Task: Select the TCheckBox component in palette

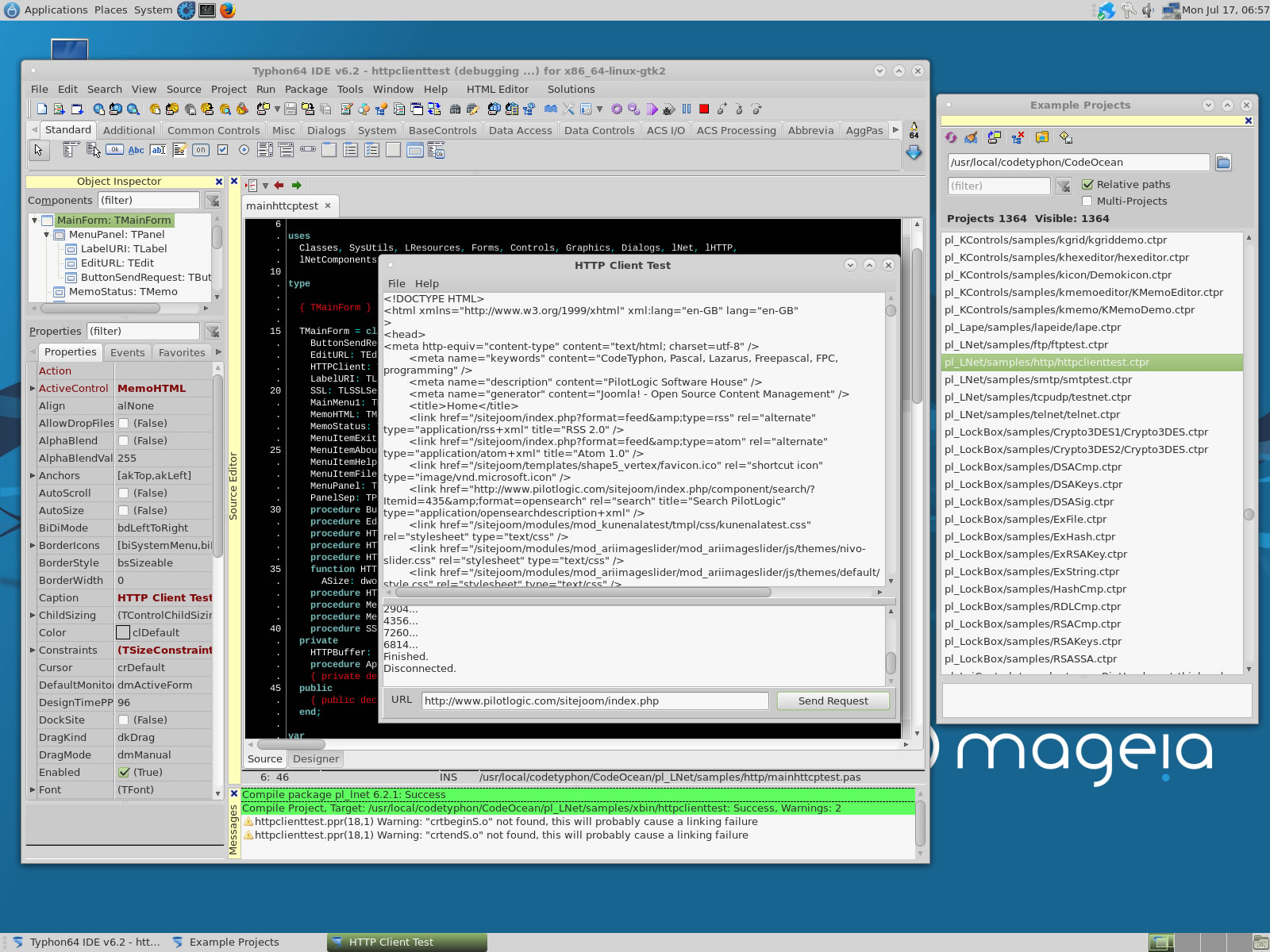Action: coord(222,150)
